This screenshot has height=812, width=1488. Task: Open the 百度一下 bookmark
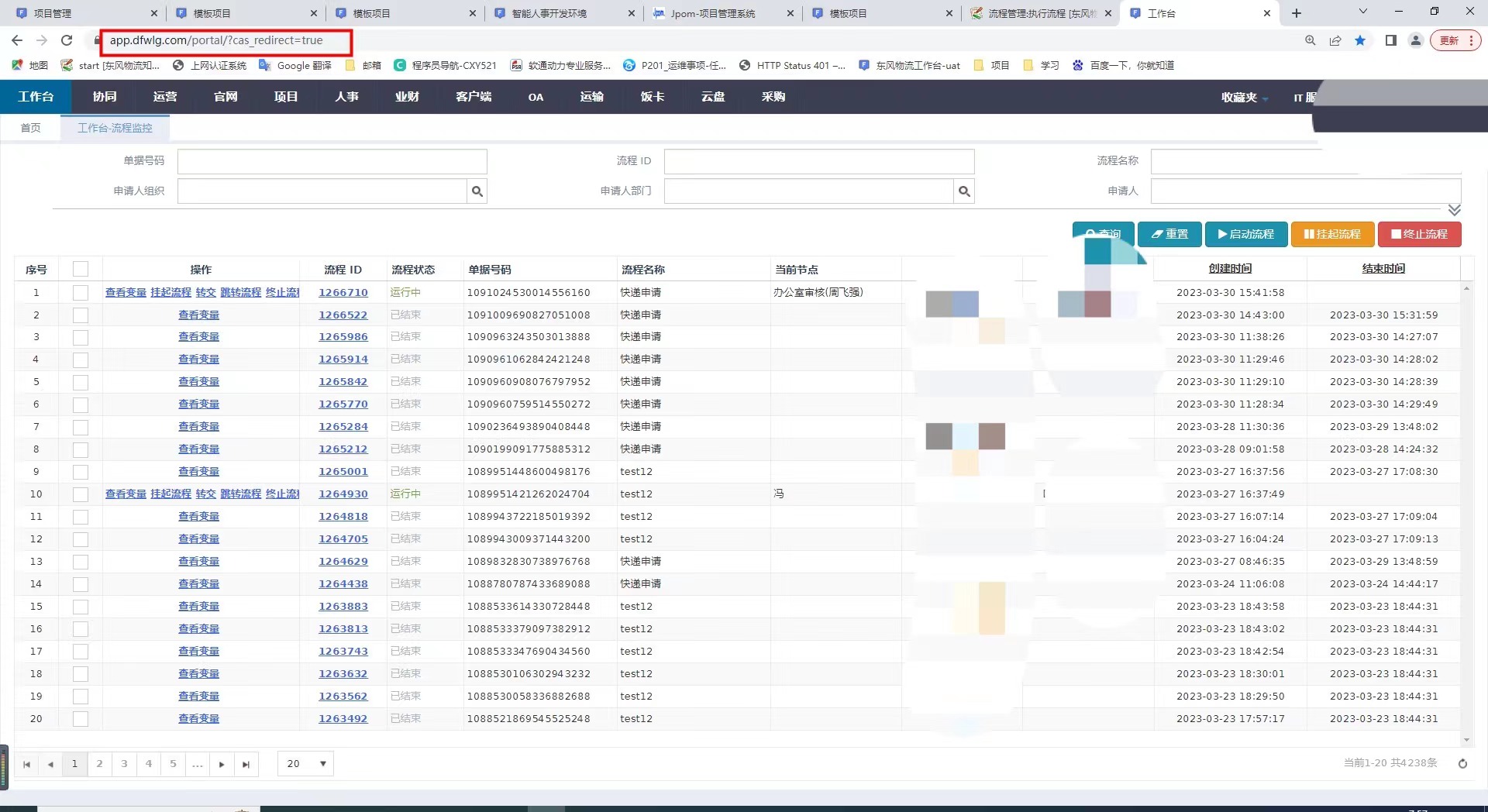click(1123, 65)
